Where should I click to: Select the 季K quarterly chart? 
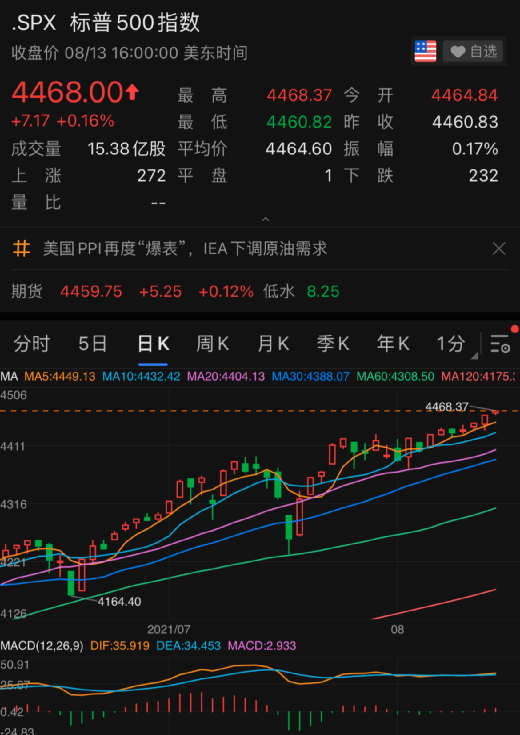pyautogui.click(x=333, y=344)
